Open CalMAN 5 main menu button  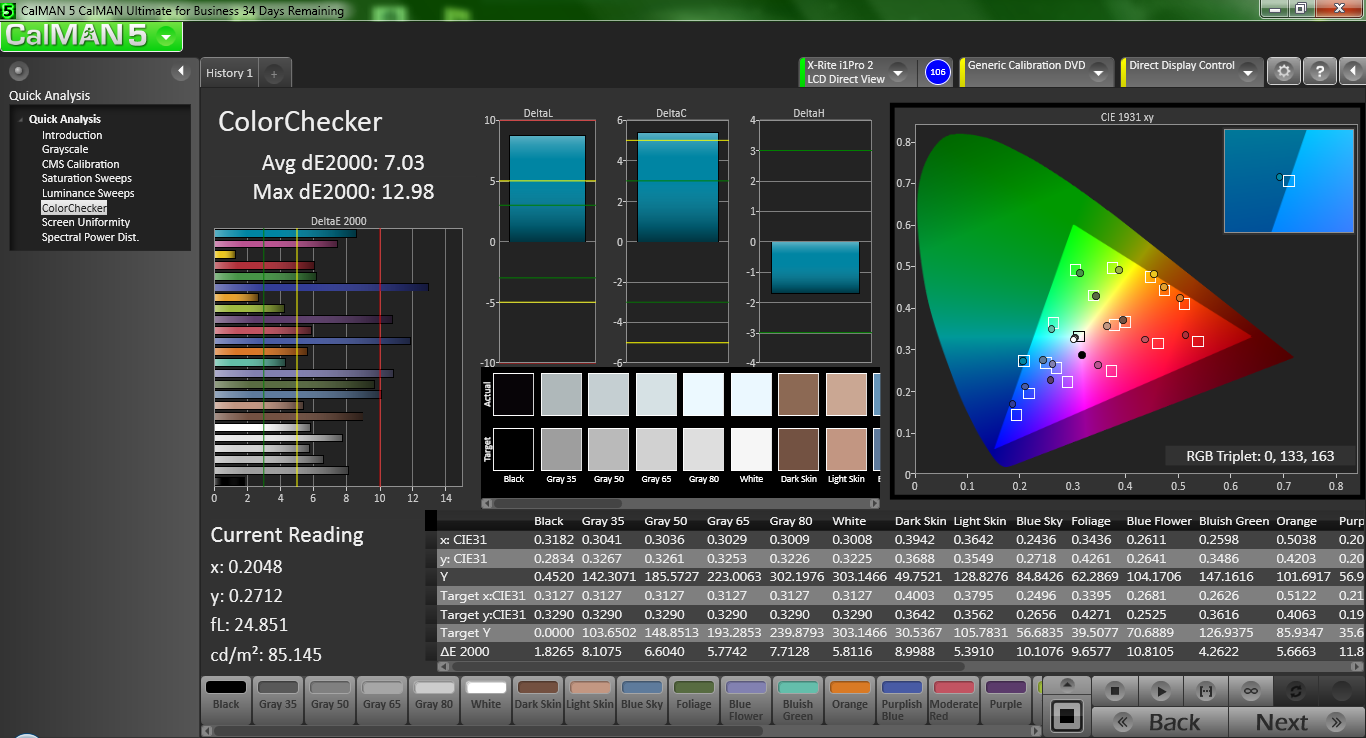coord(92,36)
